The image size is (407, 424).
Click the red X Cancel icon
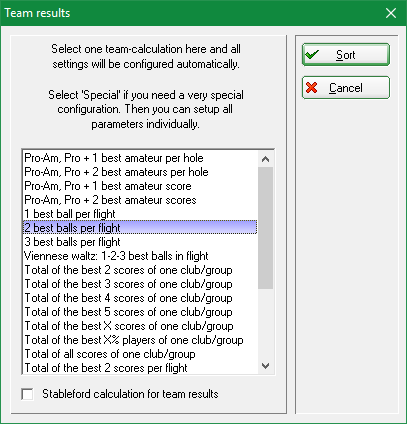pyautogui.click(x=312, y=88)
